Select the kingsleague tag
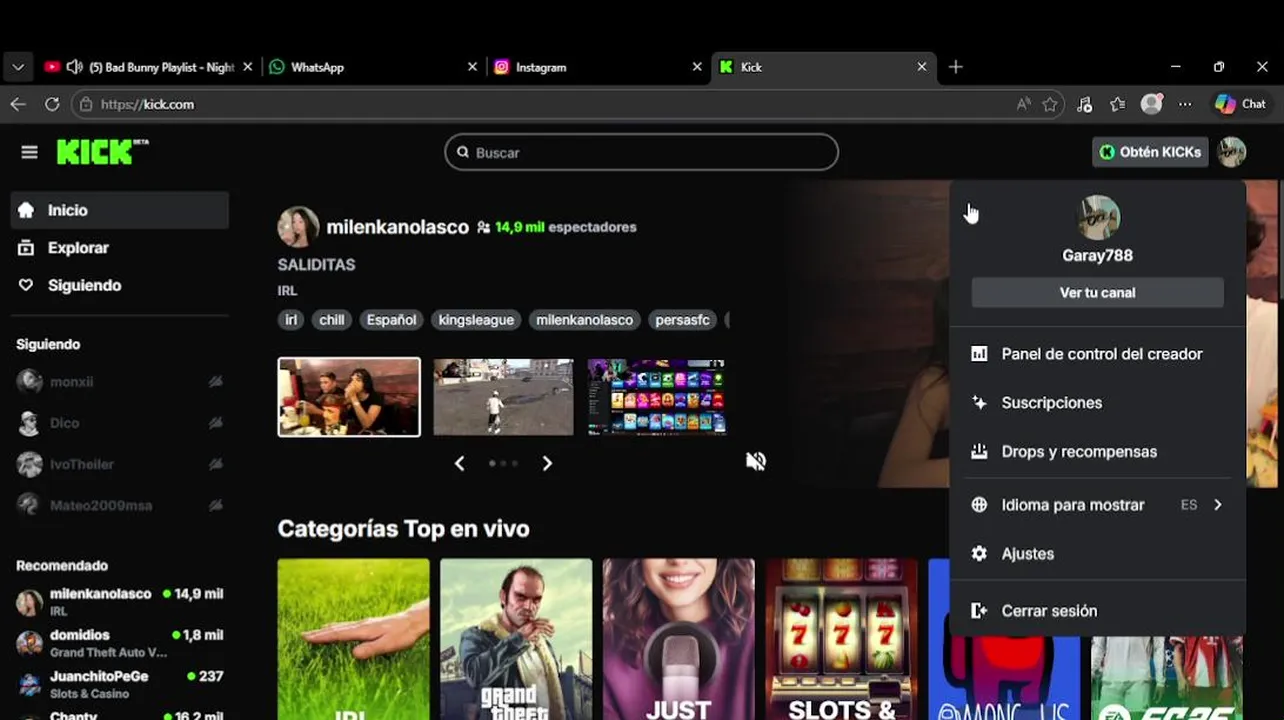This screenshot has width=1284, height=720. (476, 320)
